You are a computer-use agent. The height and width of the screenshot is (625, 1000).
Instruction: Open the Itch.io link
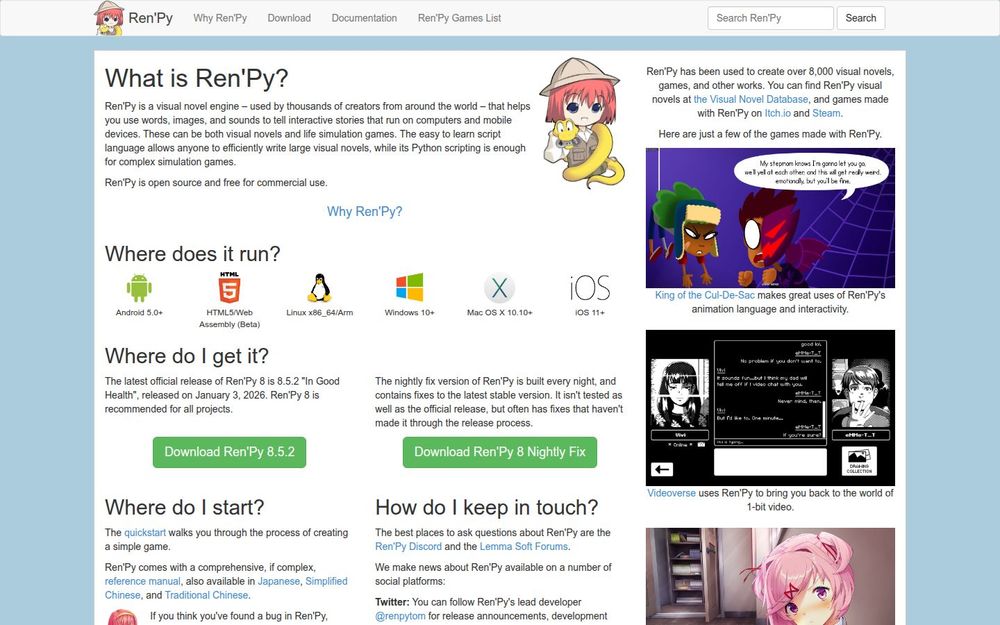coord(777,114)
